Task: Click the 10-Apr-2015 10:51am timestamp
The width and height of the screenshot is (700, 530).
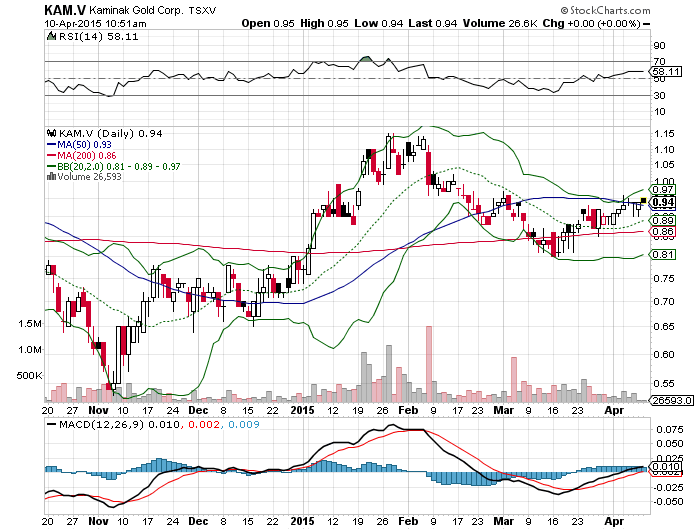Action: pyautogui.click(x=95, y=24)
